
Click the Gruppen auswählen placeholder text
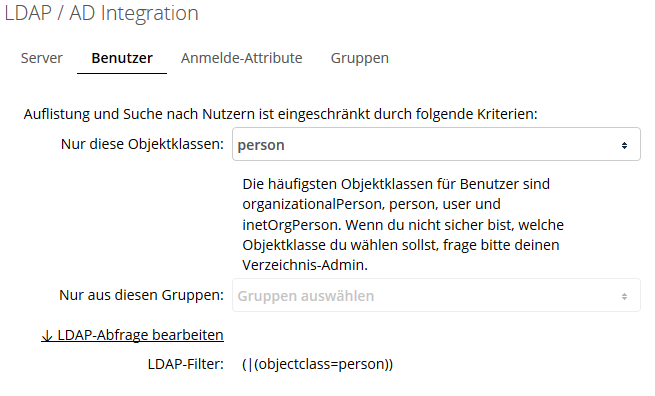306,296
